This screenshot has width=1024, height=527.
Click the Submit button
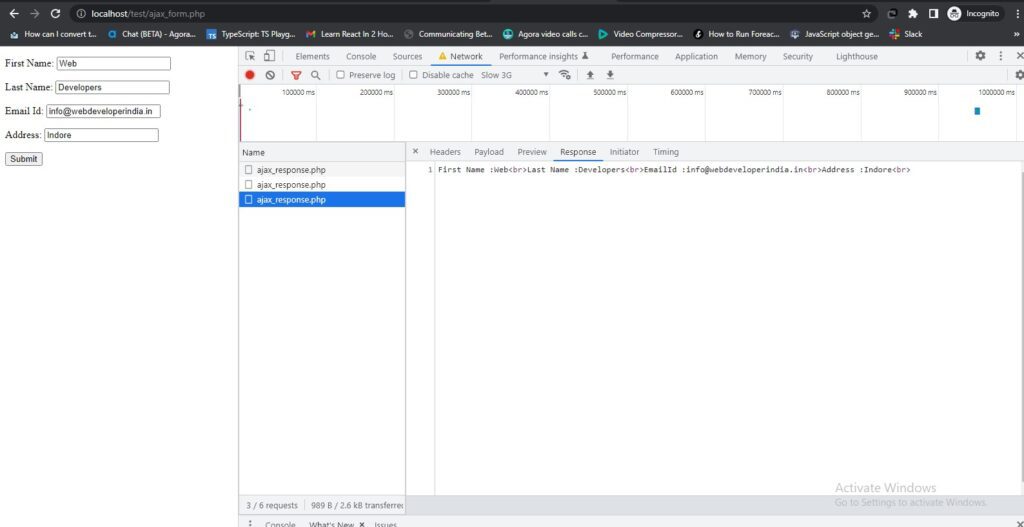point(24,159)
